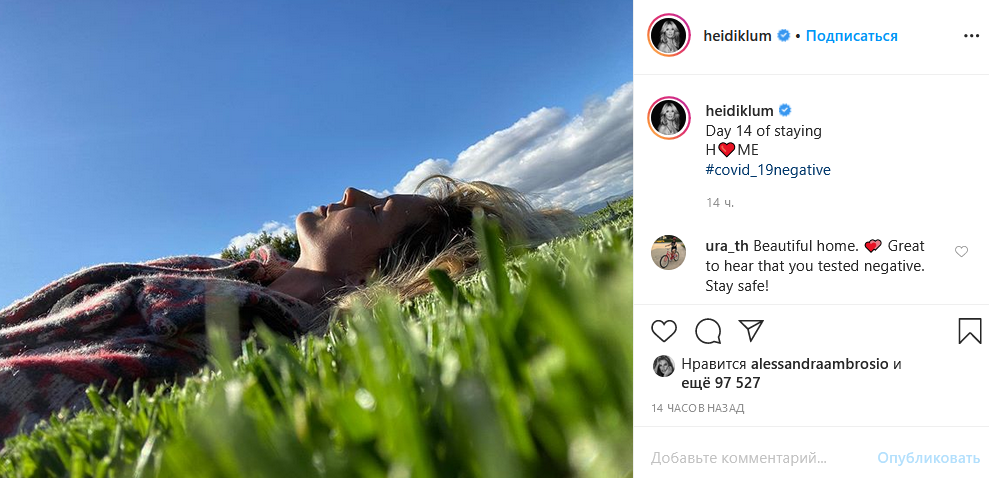Open ura_th commenter avatar
This screenshot has width=989, height=478.
(668, 252)
